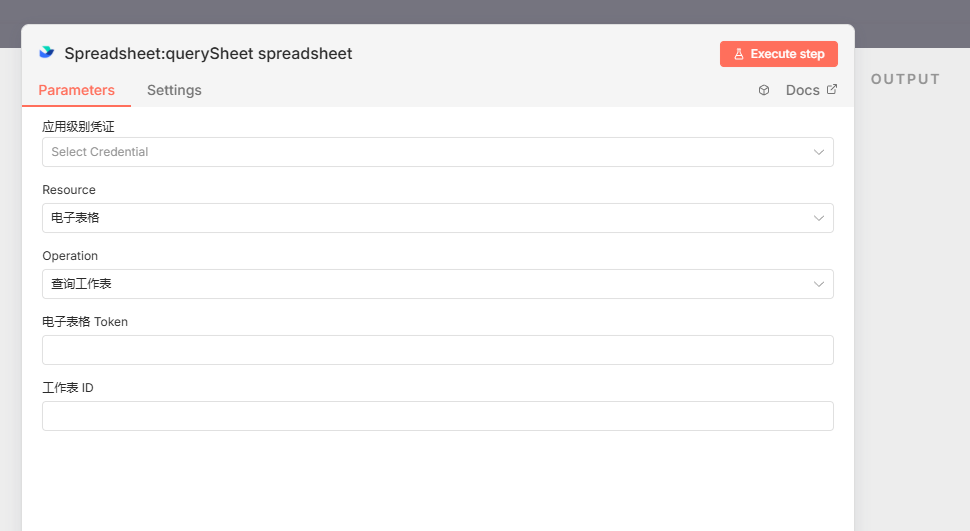Switch to the Parameters tab

(x=77, y=90)
